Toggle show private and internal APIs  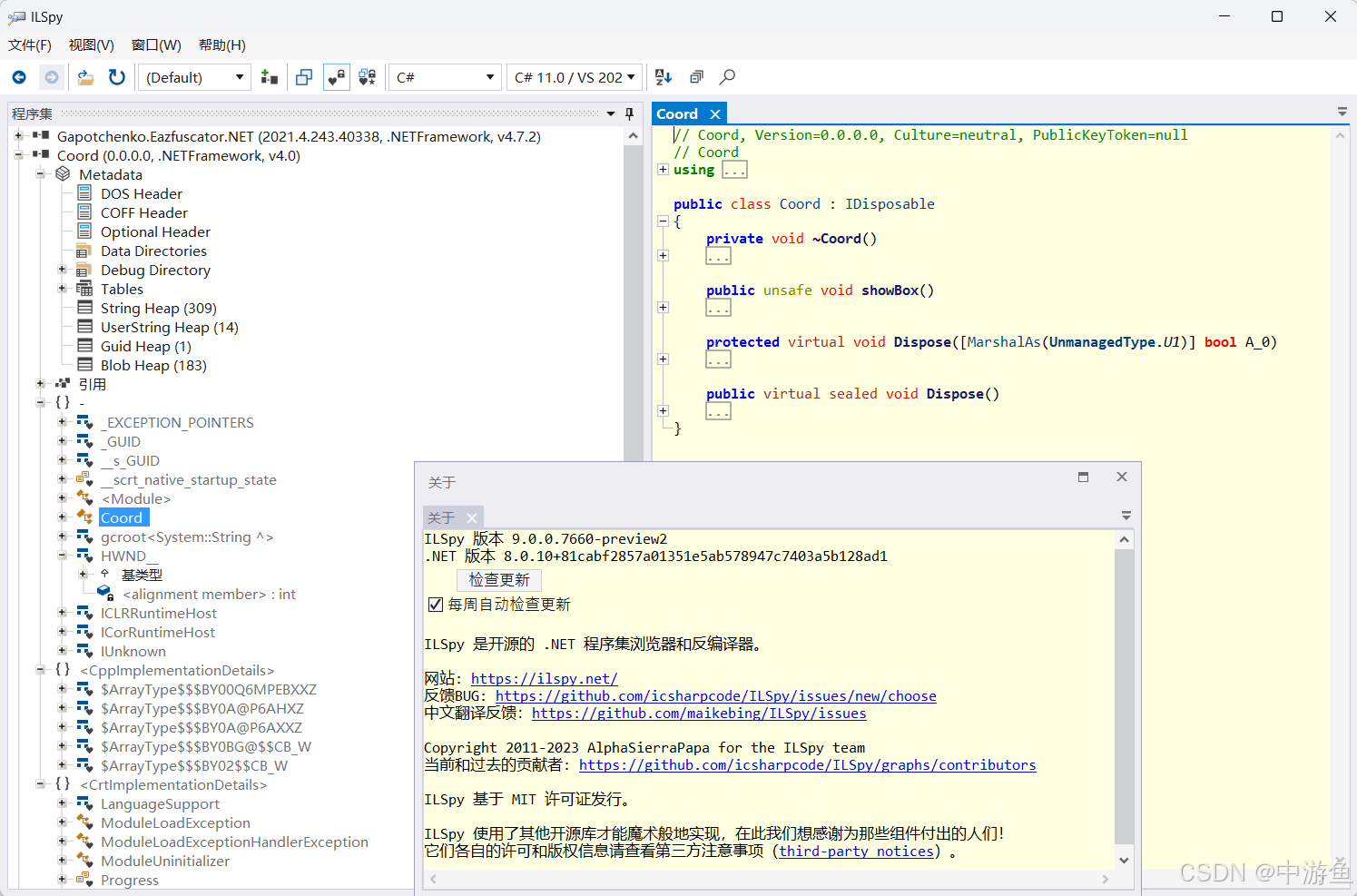click(336, 77)
